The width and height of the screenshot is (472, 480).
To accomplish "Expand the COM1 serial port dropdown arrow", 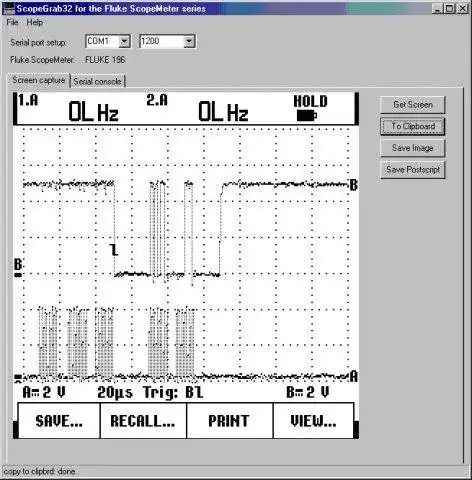I will pos(124,41).
